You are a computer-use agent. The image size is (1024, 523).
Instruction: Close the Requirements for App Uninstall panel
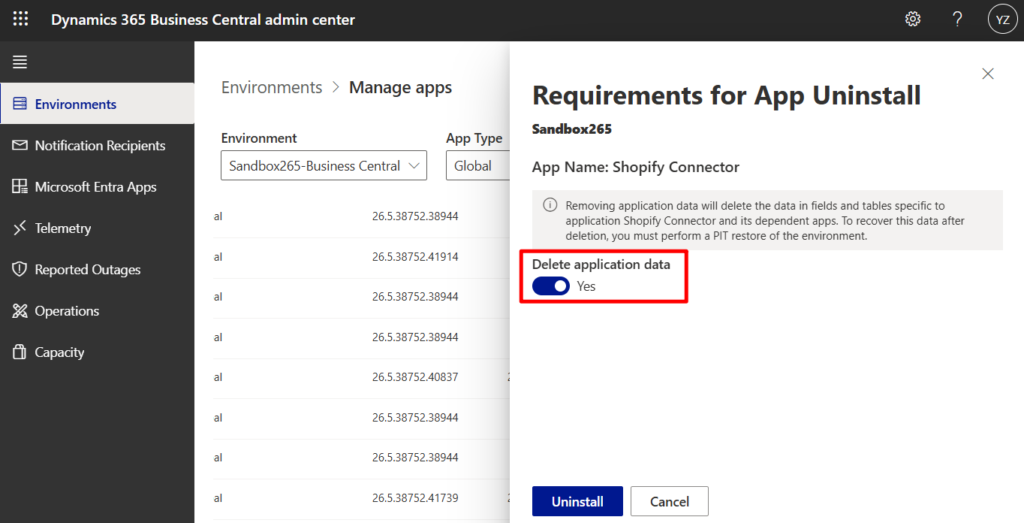[x=988, y=74]
